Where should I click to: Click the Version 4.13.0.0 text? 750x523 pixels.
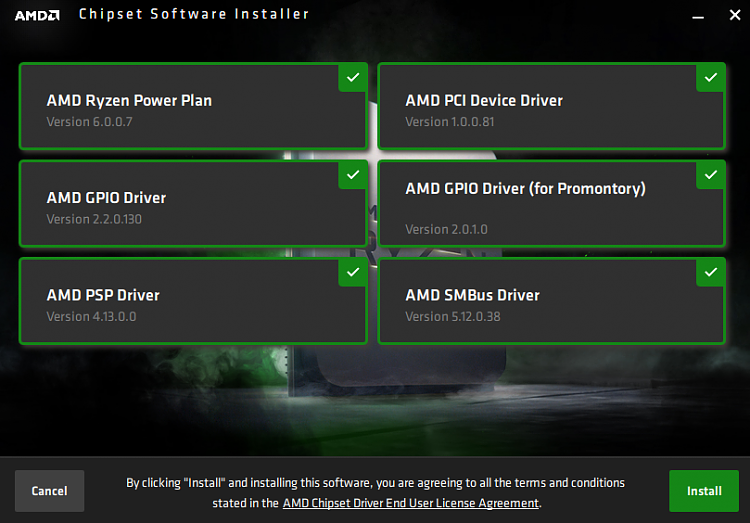(x=91, y=317)
